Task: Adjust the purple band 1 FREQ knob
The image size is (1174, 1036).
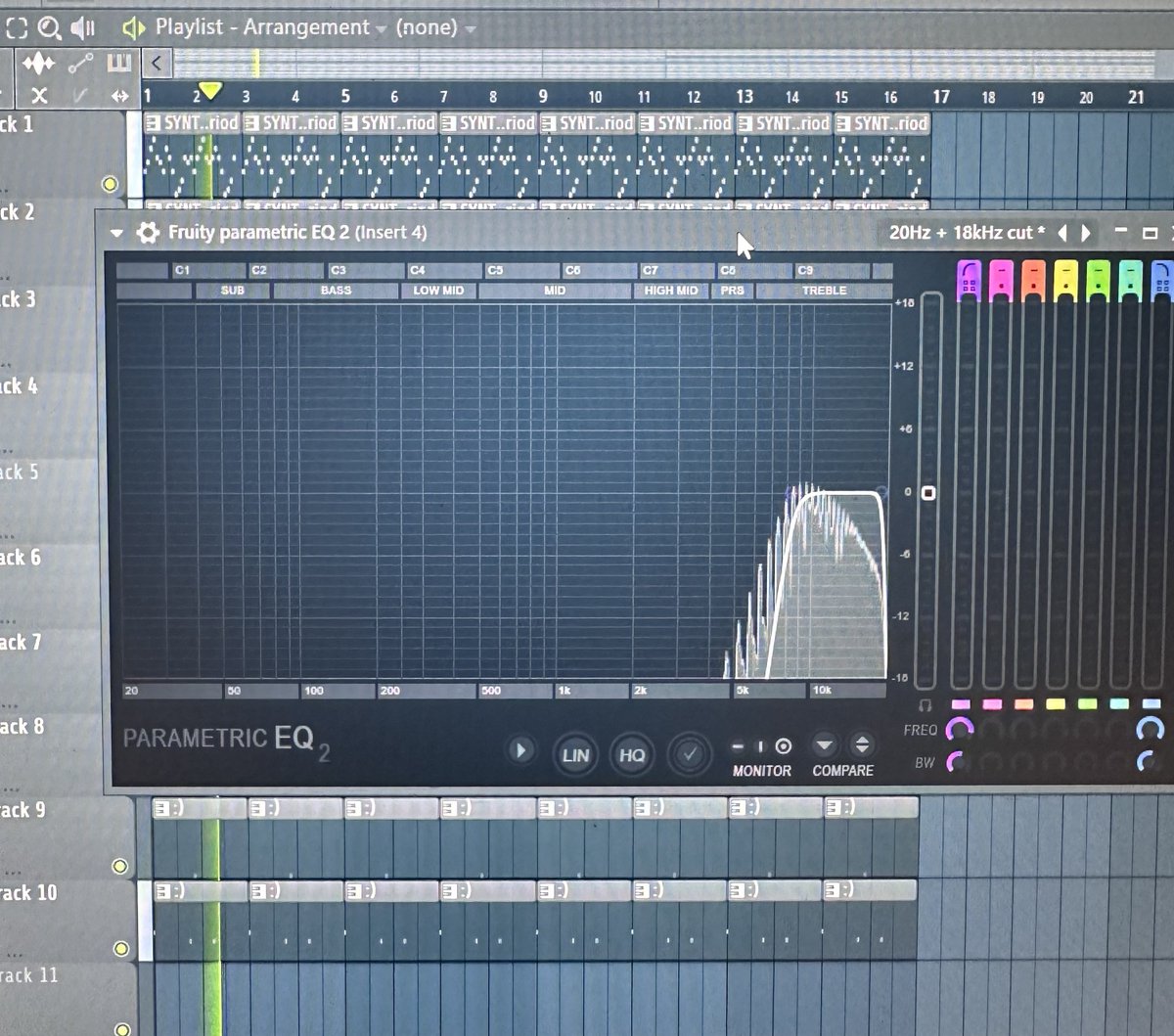Action: coord(961,729)
